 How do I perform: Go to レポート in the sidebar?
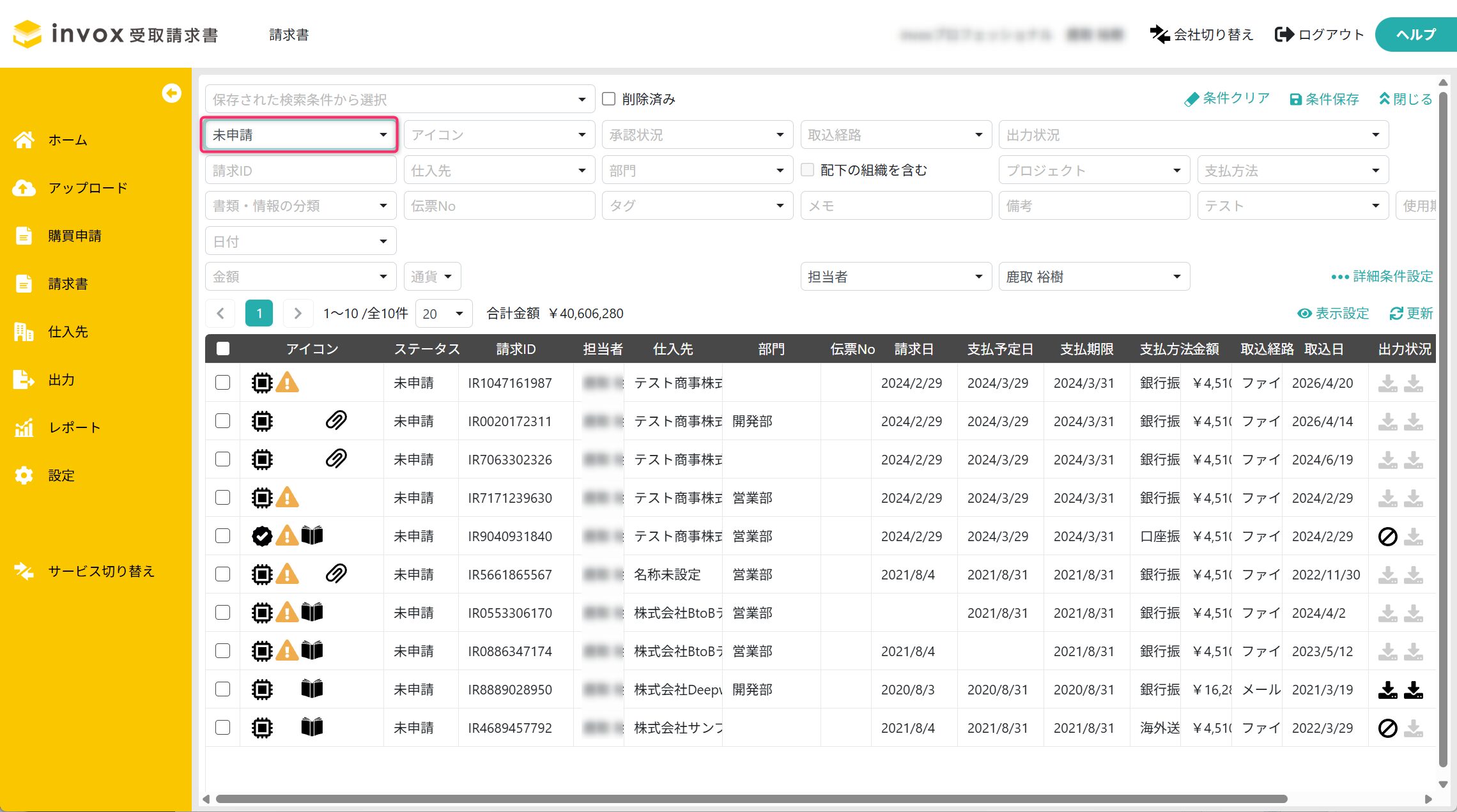[74, 427]
